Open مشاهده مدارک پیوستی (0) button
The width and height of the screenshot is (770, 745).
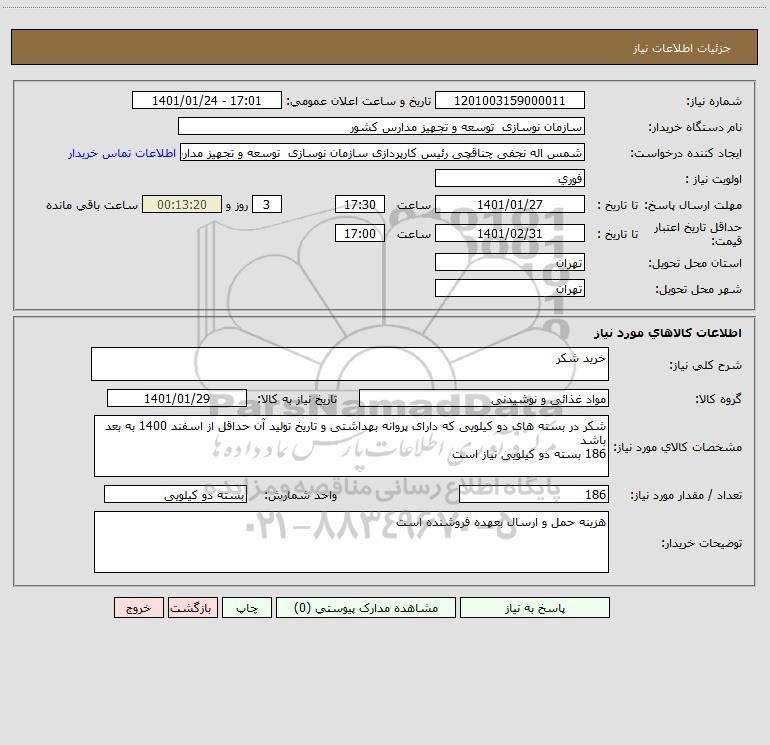pyautogui.click(x=365, y=607)
